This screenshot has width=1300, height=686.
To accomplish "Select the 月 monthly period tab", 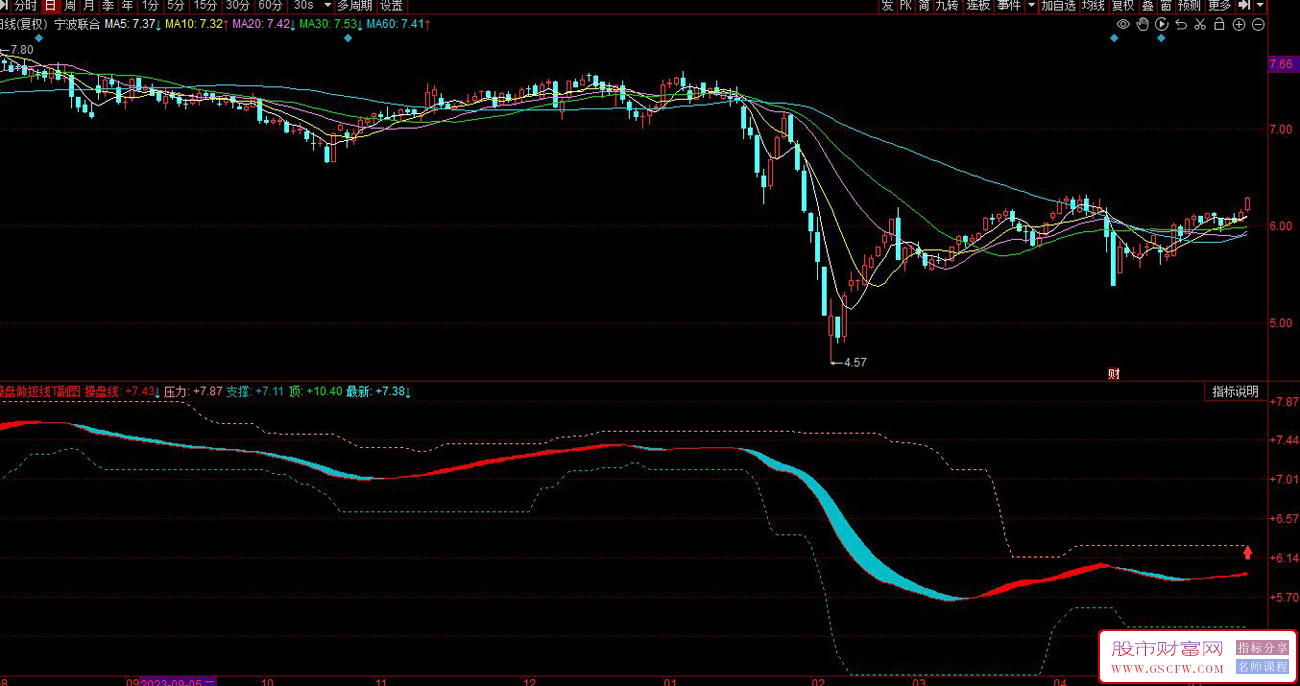I will 89,5.
